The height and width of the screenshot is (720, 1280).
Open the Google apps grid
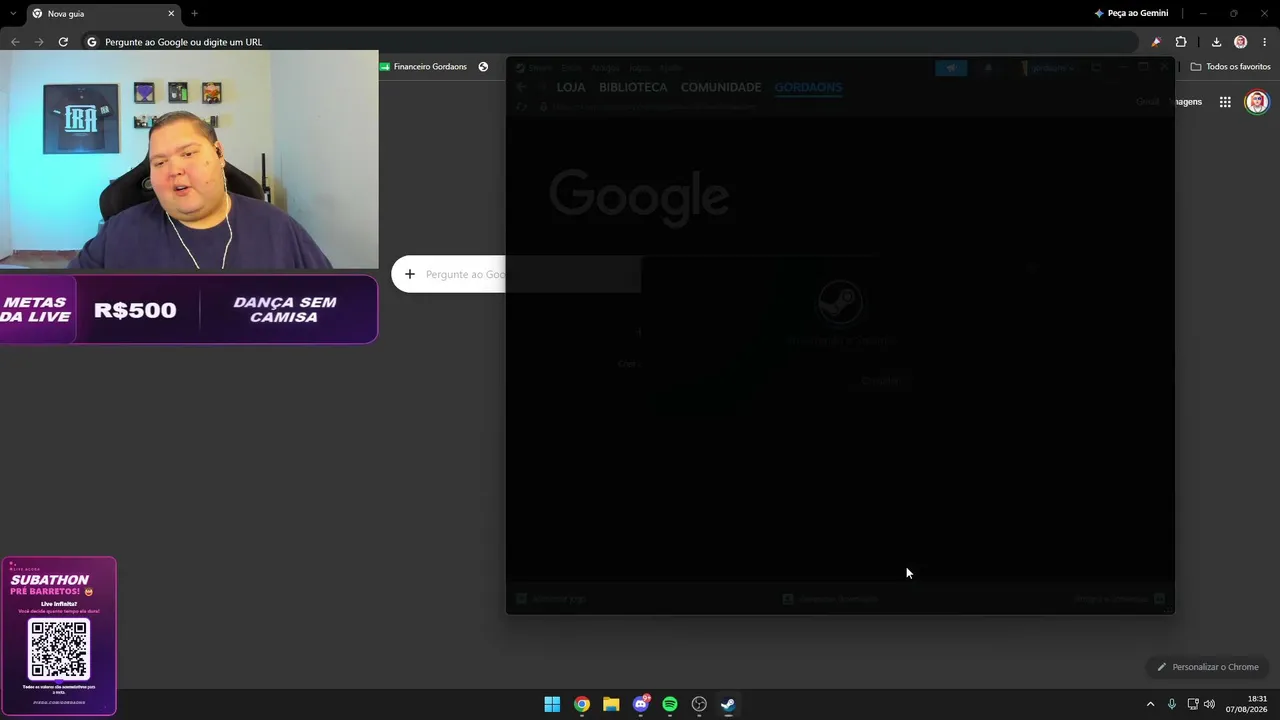[x=1225, y=102]
